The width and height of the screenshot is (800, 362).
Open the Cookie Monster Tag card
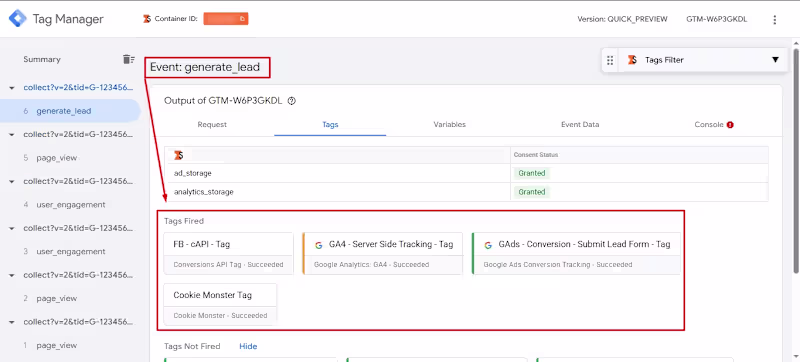tap(220, 304)
